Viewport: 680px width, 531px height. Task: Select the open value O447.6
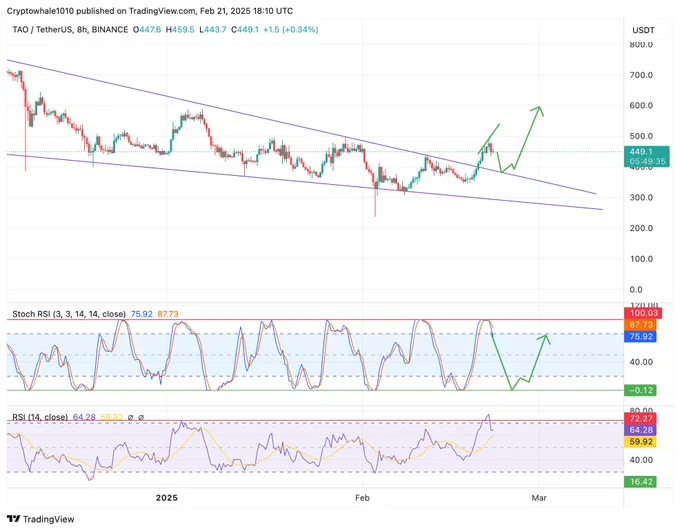(x=147, y=30)
